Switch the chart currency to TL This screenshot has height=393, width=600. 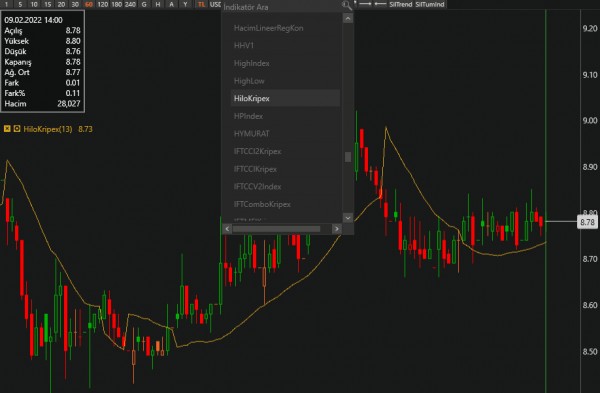pyautogui.click(x=201, y=5)
